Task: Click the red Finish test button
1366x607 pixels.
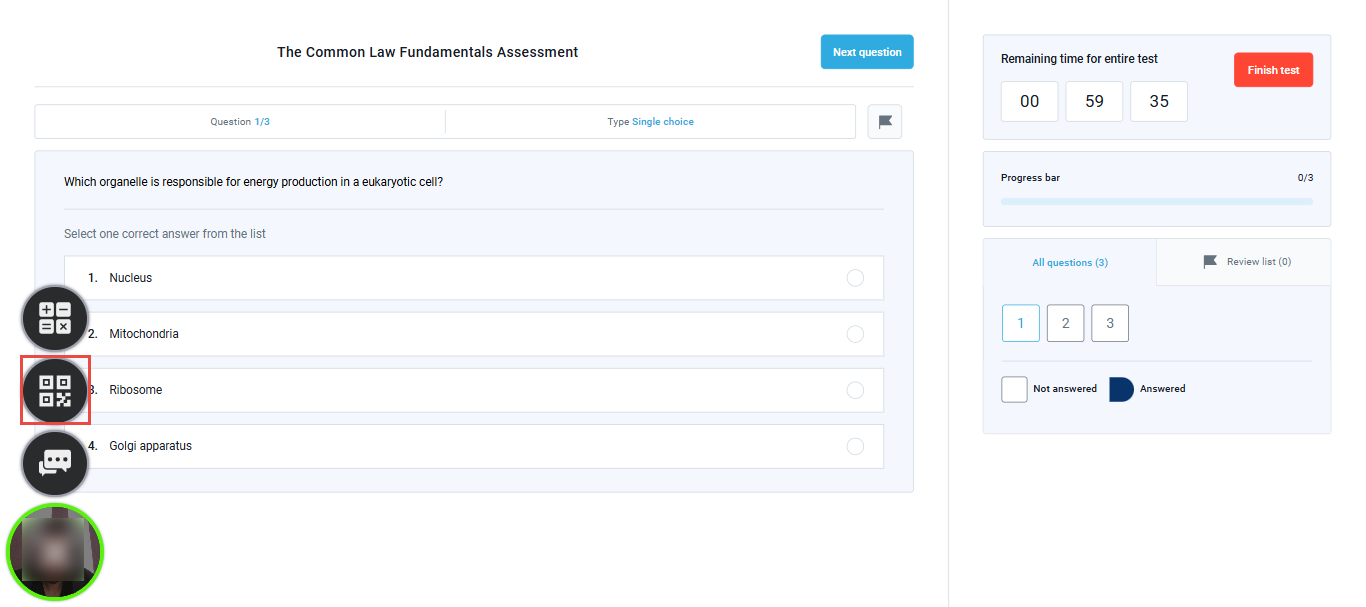Action: click(1273, 70)
